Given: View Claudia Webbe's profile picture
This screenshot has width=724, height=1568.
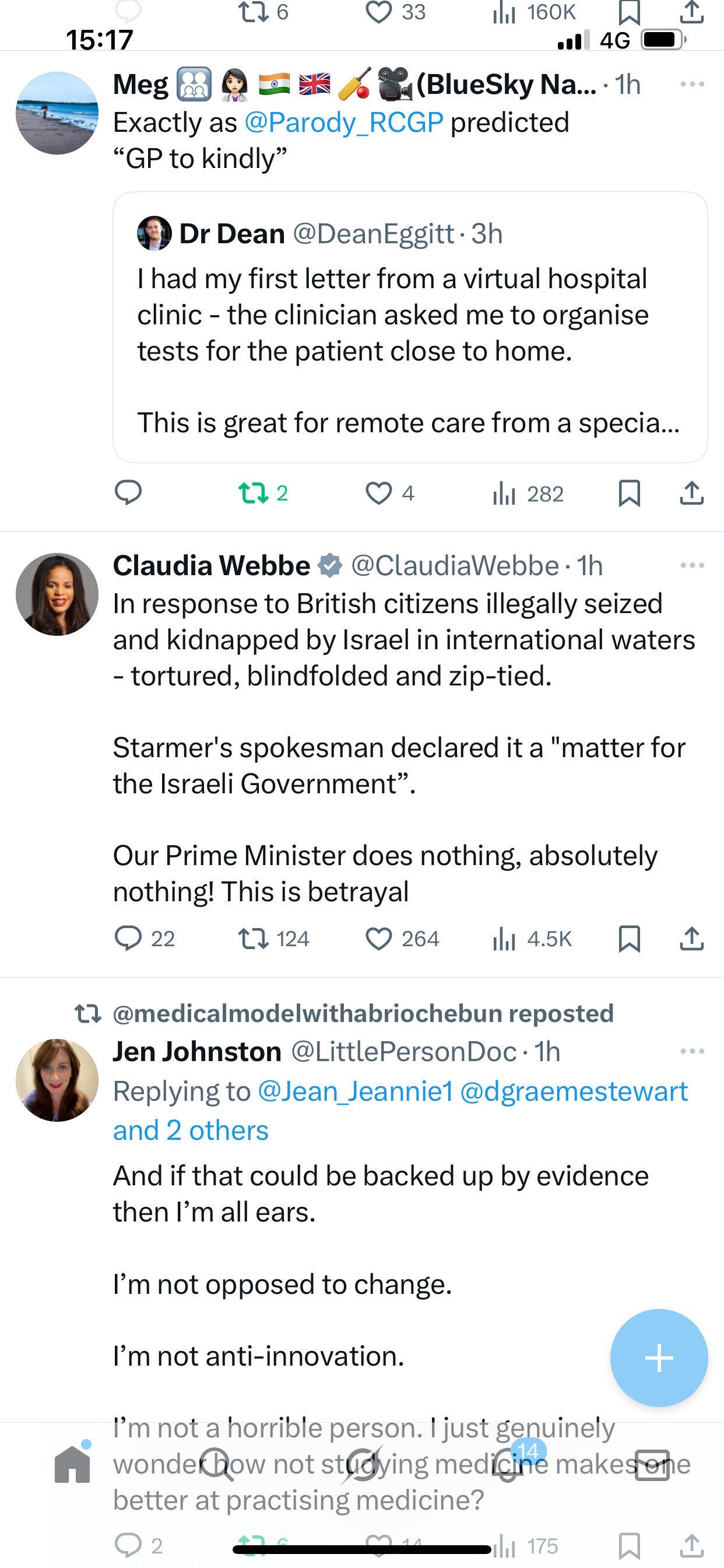Looking at the screenshot, I should 57,594.
